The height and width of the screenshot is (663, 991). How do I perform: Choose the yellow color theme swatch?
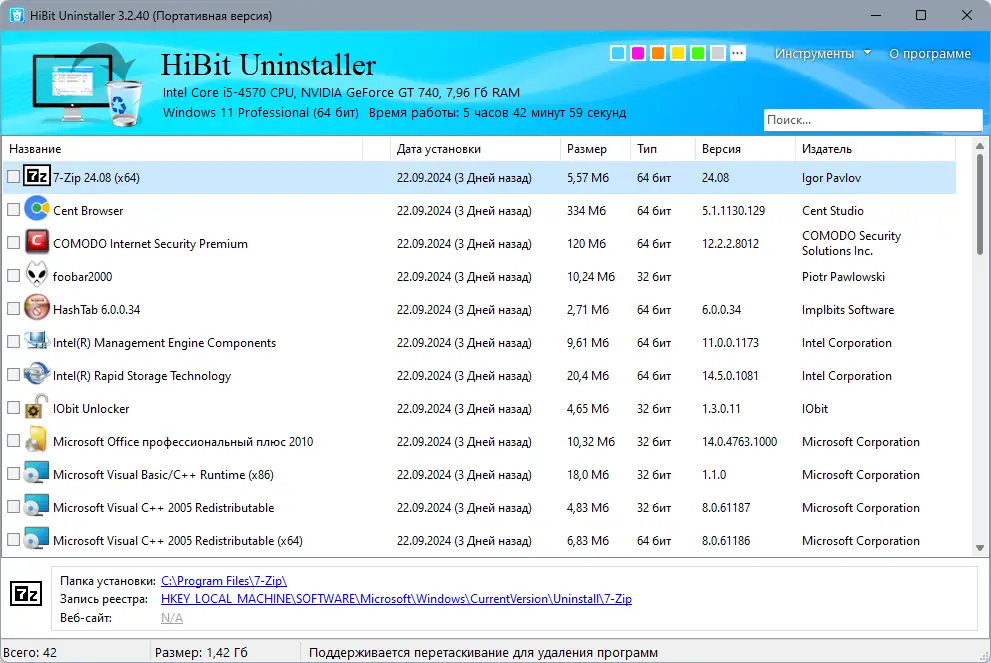point(678,53)
